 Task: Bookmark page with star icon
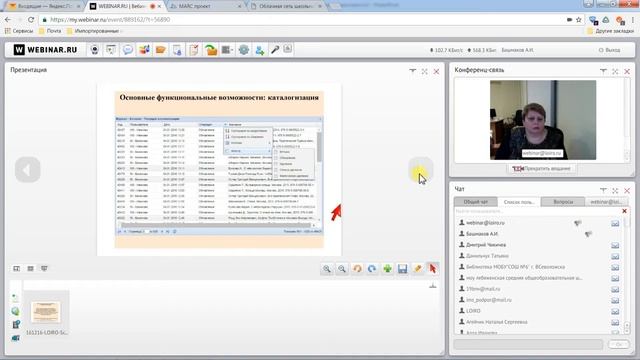tap(578, 20)
